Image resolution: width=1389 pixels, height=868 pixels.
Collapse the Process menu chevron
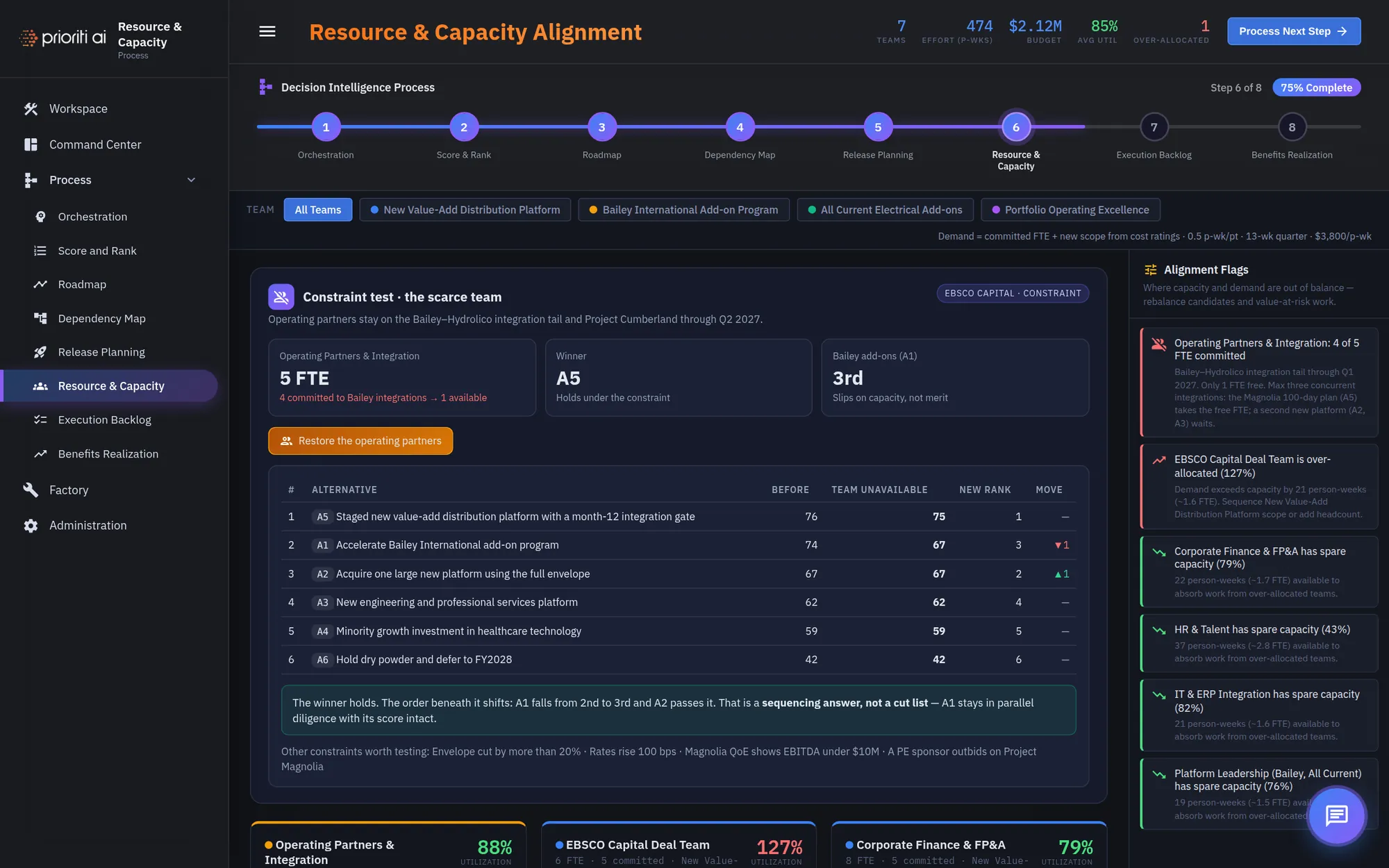point(191,181)
